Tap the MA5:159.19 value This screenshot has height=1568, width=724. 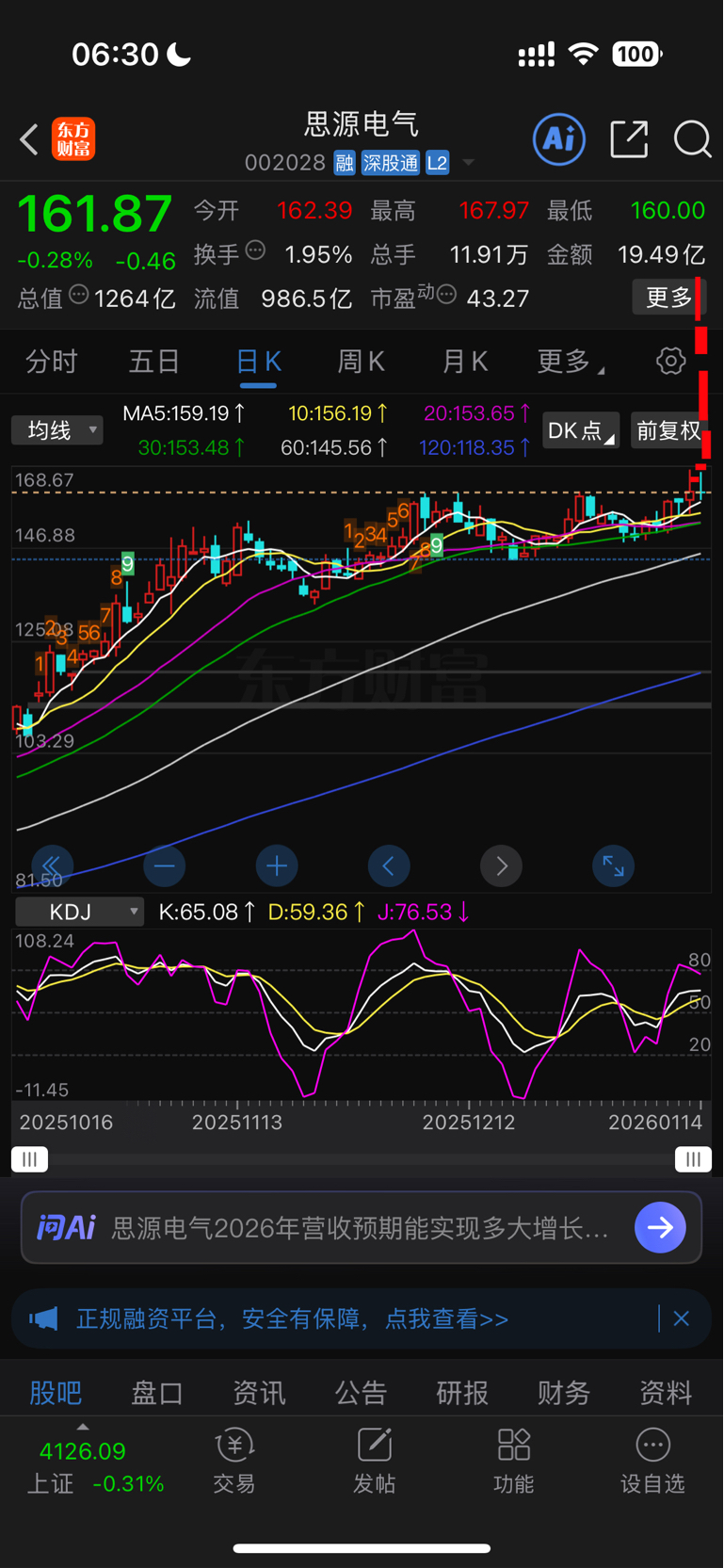(184, 413)
